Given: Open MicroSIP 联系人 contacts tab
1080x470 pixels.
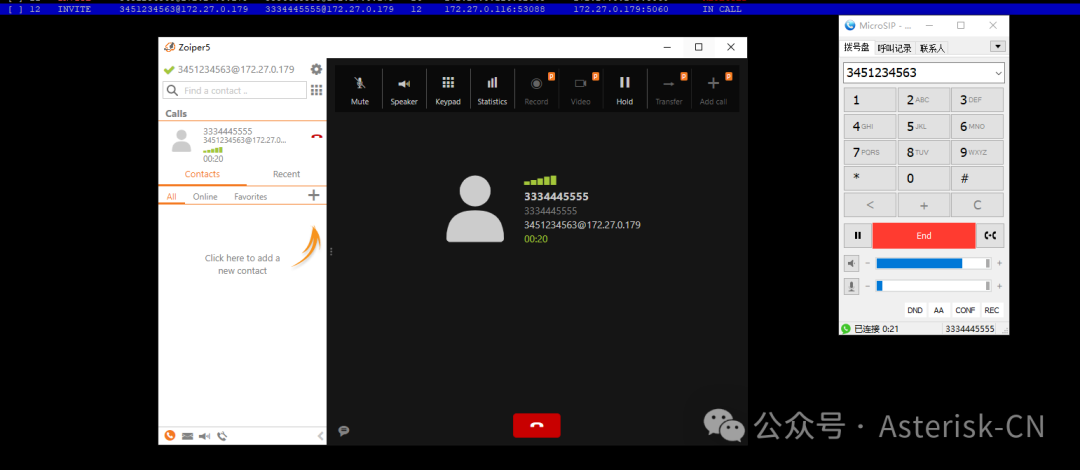Looking at the screenshot, I should [933, 48].
